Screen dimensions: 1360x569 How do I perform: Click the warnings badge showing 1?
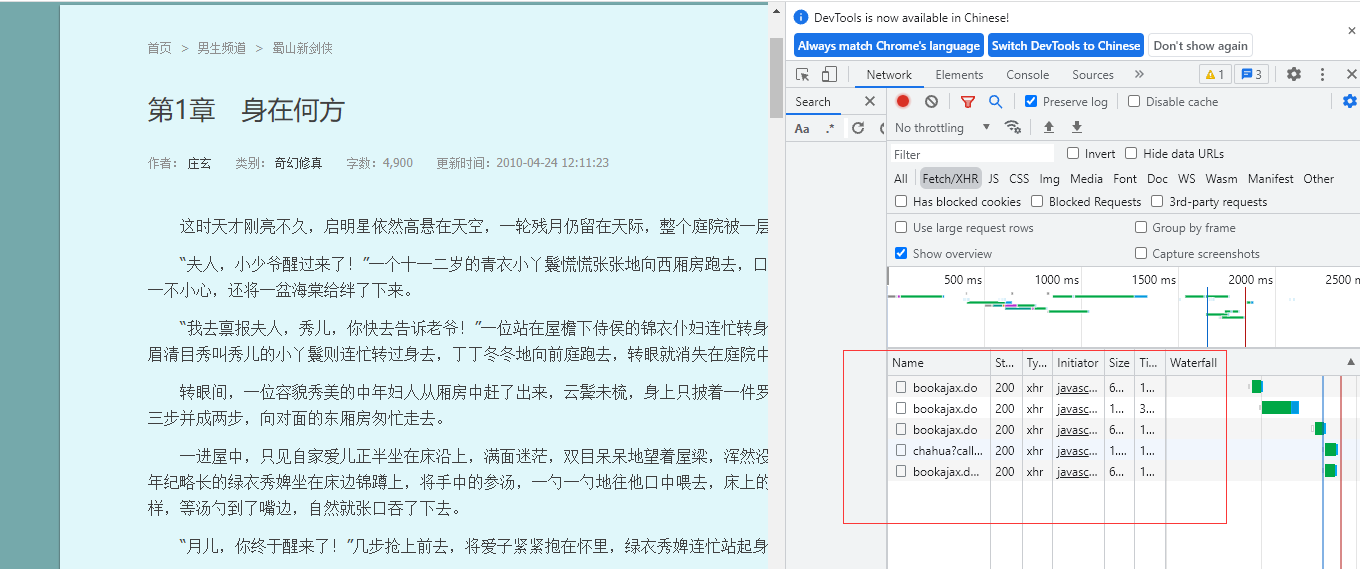tap(1215, 75)
